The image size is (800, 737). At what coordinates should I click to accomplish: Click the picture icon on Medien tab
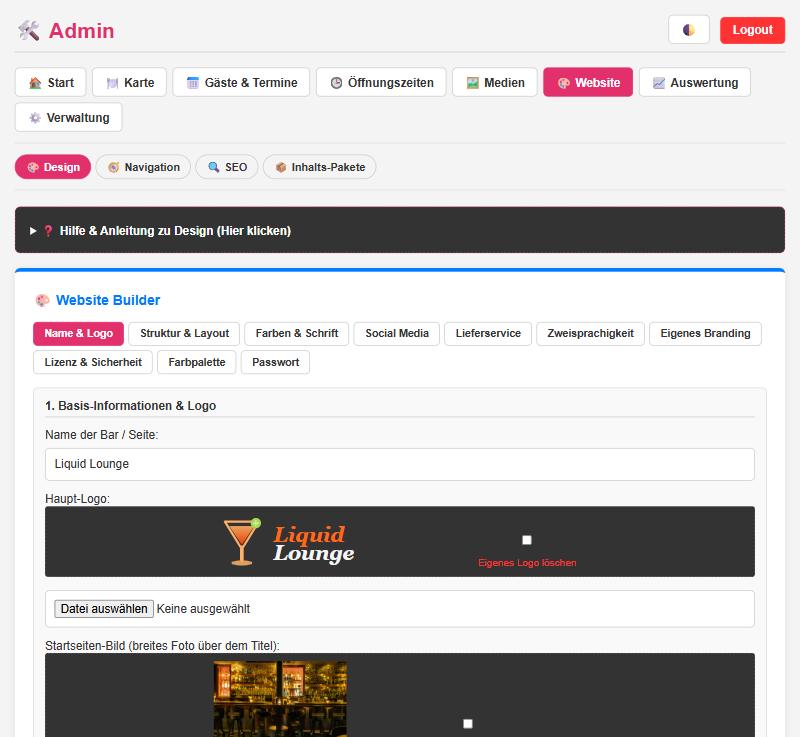click(473, 83)
